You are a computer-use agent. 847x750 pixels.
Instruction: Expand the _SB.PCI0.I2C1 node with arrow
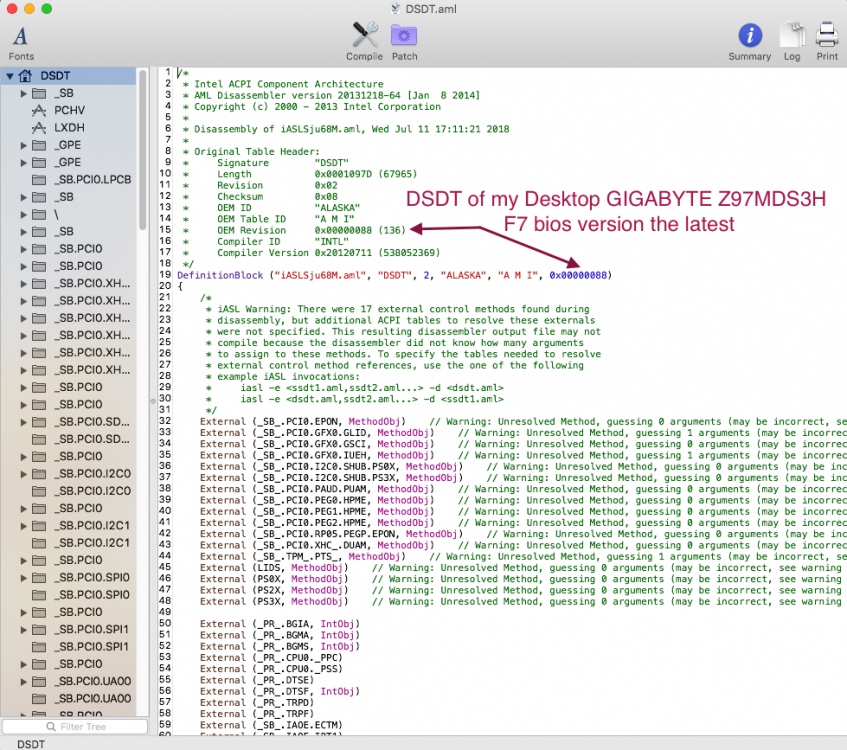pyautogui.click(x=23, y=526)
